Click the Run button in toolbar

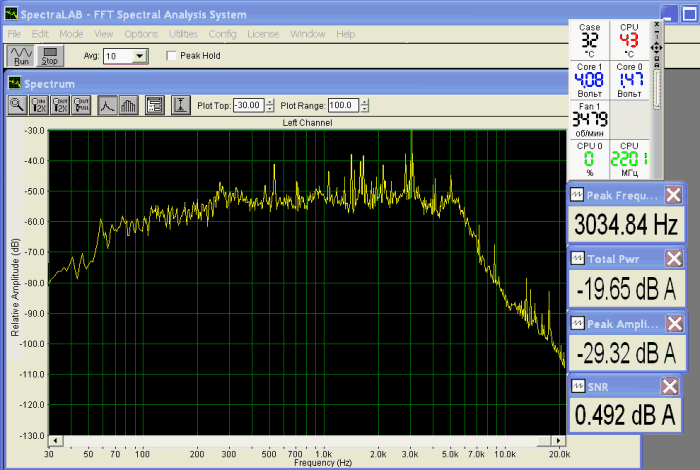click(x=20, y=55)
